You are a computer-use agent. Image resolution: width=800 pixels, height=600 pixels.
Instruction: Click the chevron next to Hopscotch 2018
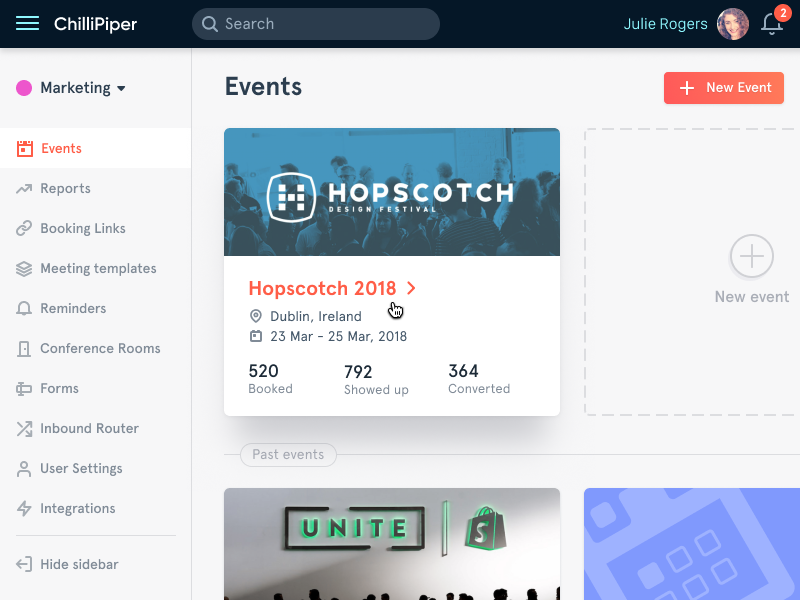click(411, 288)
